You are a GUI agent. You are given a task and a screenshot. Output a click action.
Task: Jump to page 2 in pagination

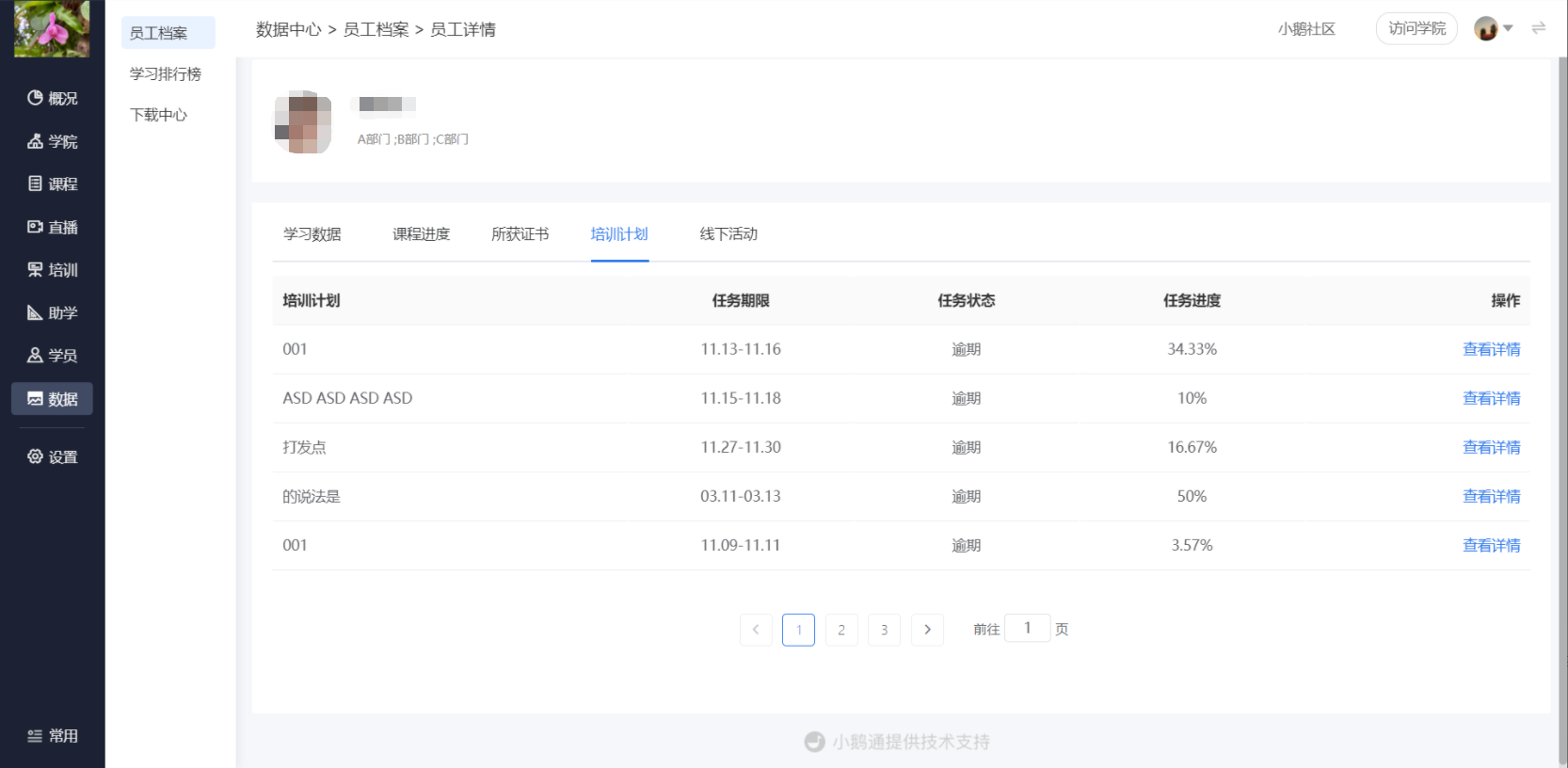pos(841,630)
